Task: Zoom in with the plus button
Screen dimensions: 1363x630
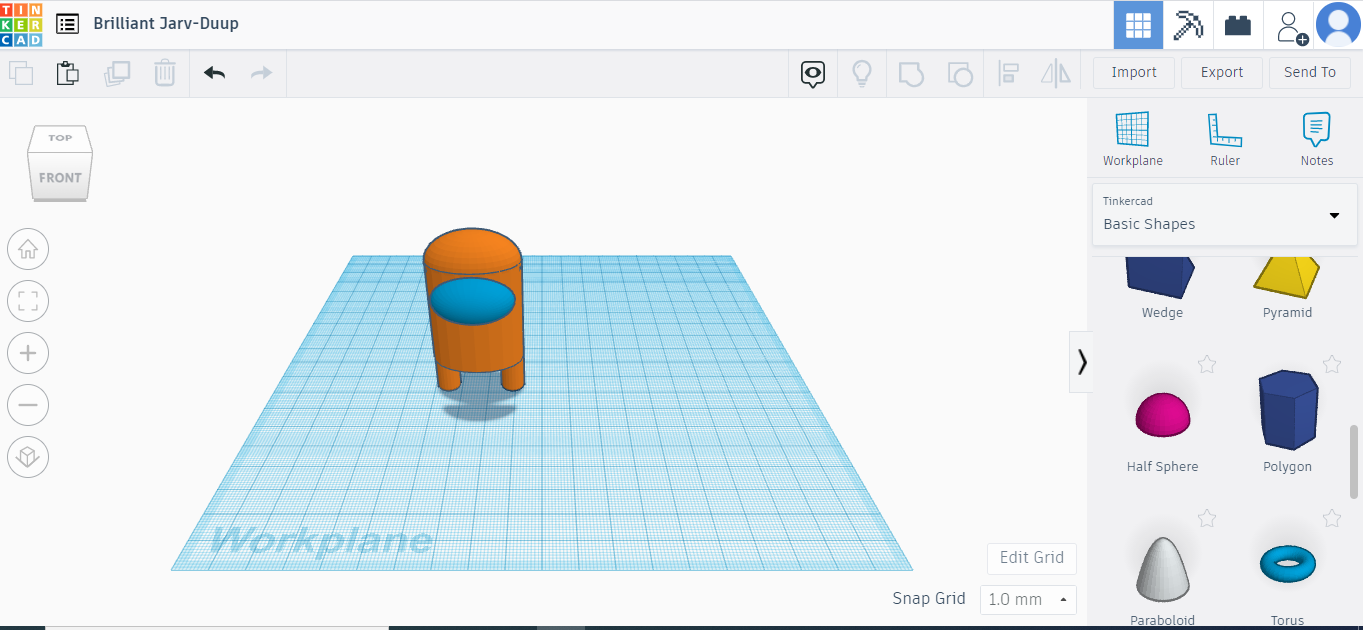Action: click(28, 353)
